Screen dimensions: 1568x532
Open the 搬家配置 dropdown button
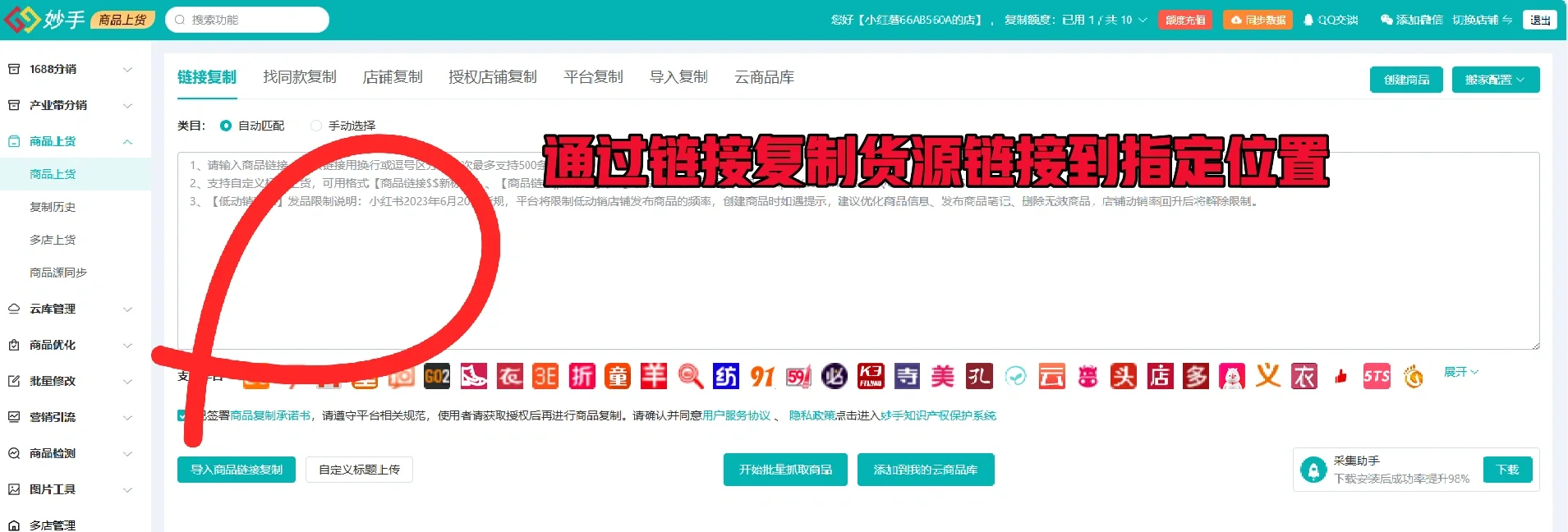coord(1496,80)
